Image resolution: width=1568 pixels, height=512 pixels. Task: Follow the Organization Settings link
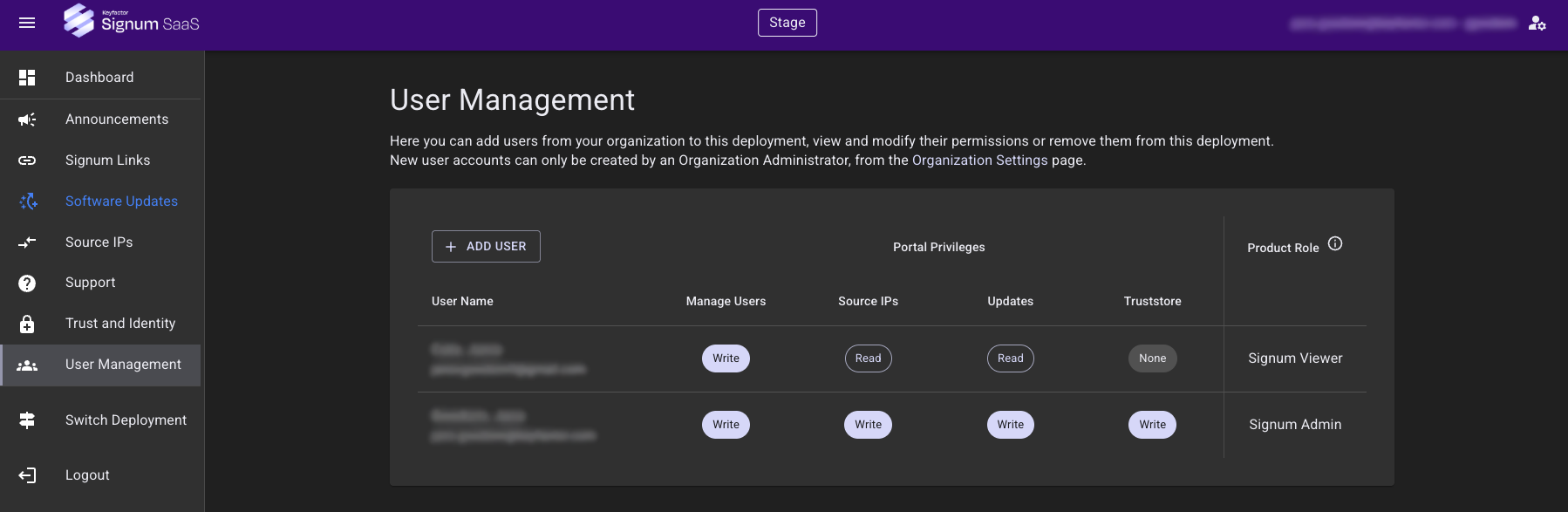point(979,160)
